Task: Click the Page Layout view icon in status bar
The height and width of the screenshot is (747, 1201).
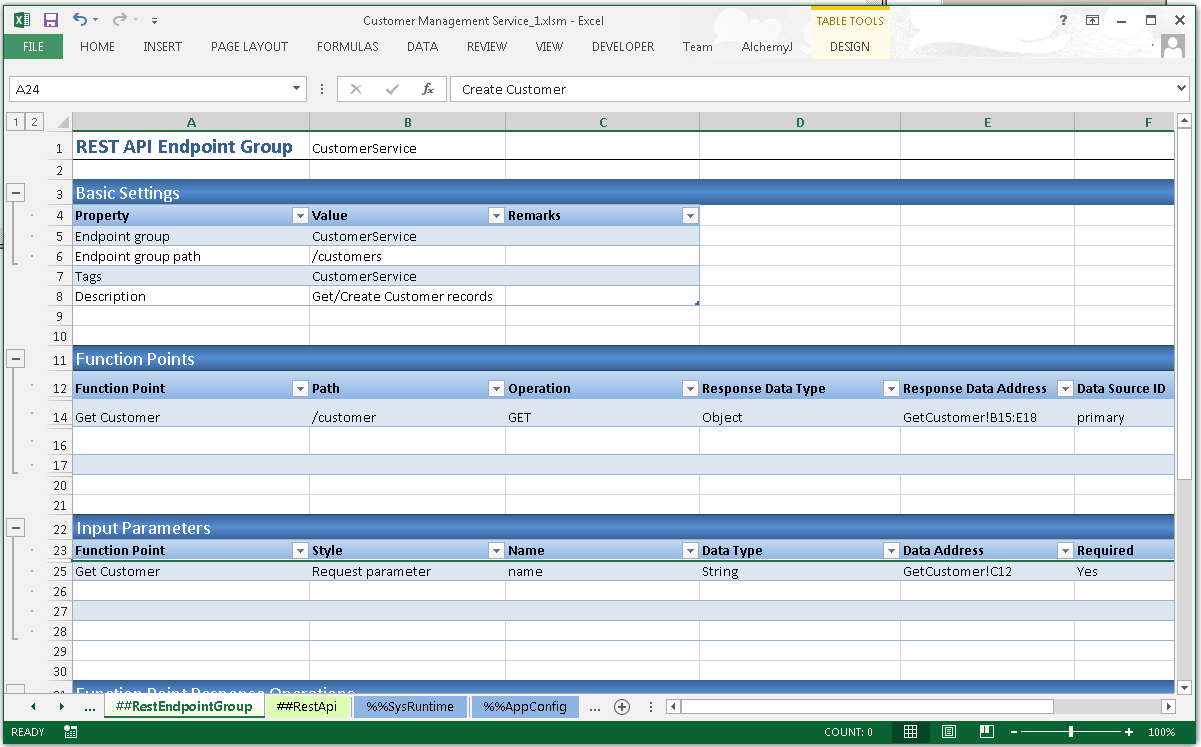Action: pos(949,732)
